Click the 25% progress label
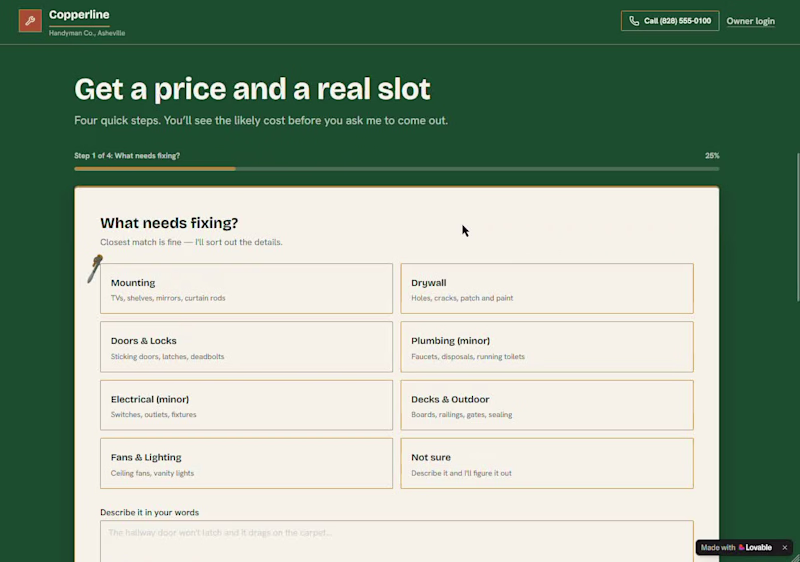Screen dimensions: 800x562 pyautogui.click(x=712, y=156)
